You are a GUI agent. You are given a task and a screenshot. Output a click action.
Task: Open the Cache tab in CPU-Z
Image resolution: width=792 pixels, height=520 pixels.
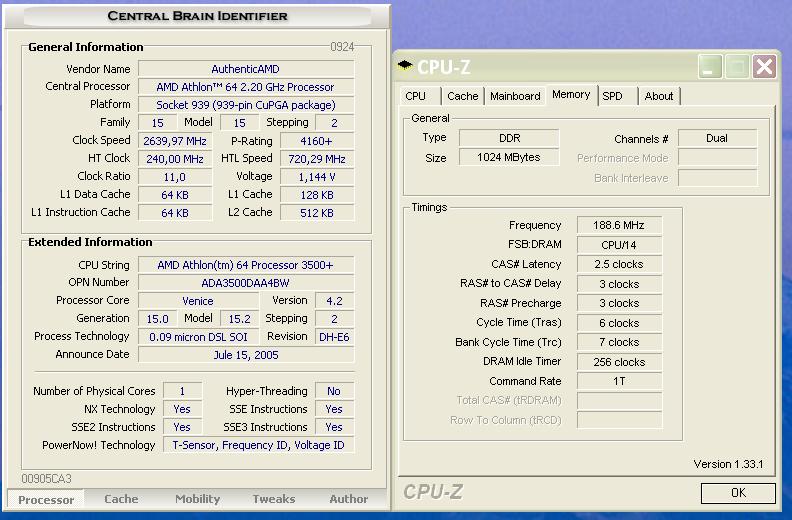(462, 96)
